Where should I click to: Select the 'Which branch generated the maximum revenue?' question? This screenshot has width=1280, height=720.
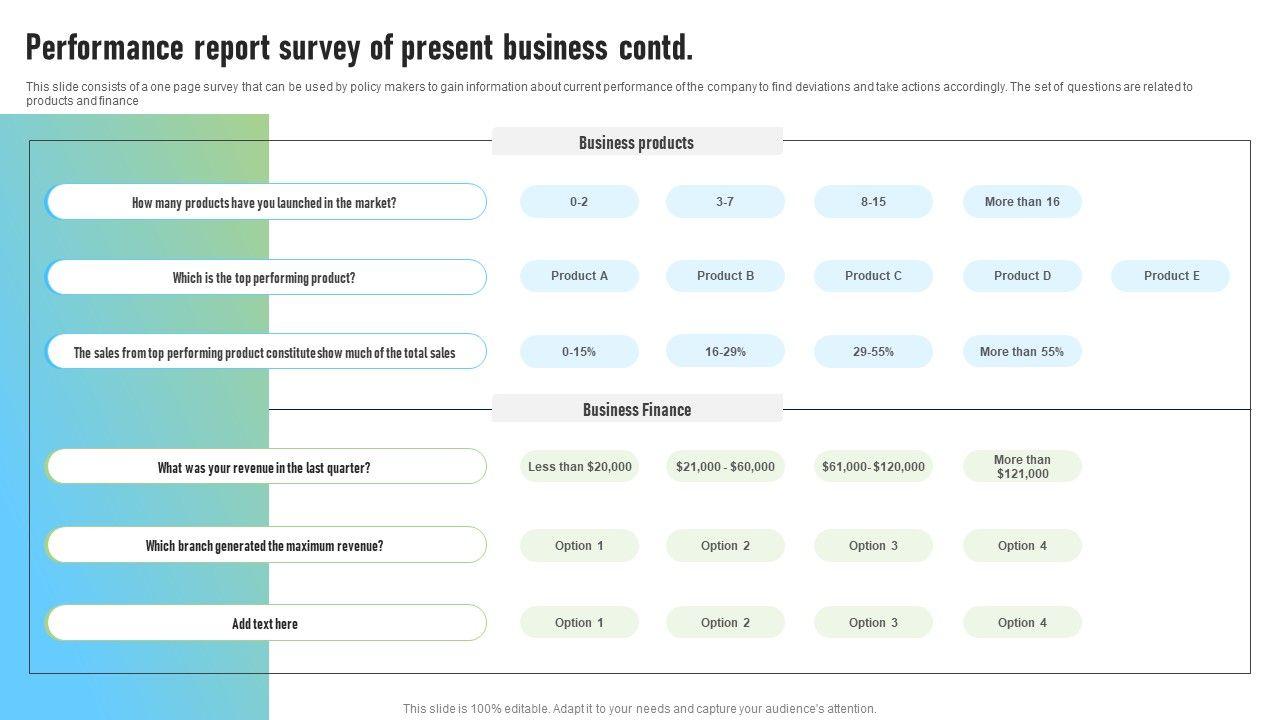click(266, 546)
